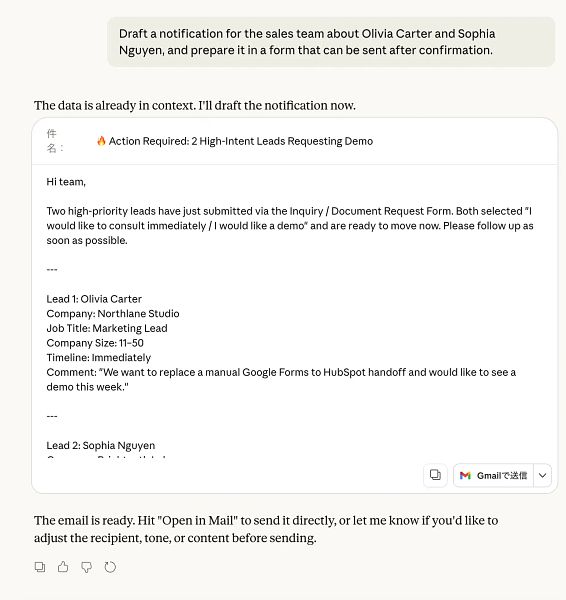Copy the whole response below the message

pyautogui.click(x=40, y=567)
